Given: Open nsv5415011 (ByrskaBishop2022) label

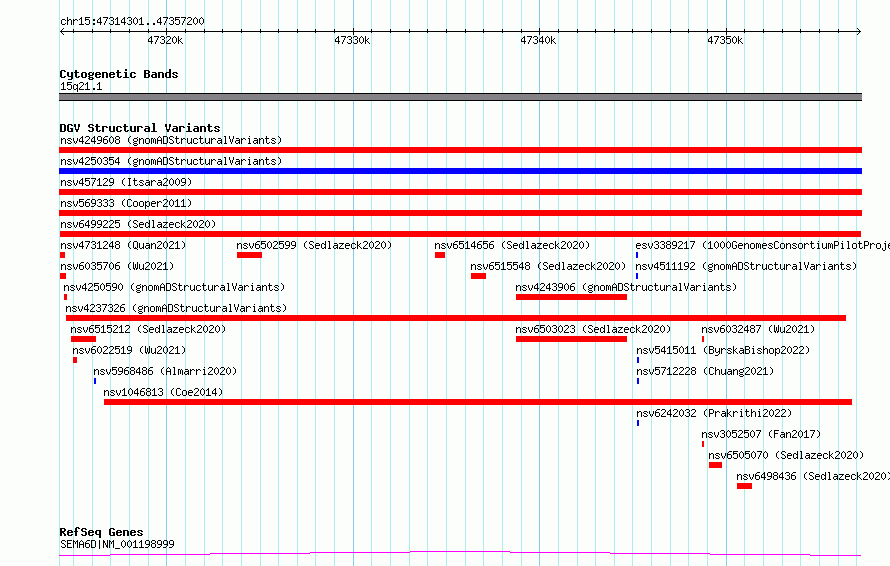Looking at the screenshot, I should click(x=723, y=350).
